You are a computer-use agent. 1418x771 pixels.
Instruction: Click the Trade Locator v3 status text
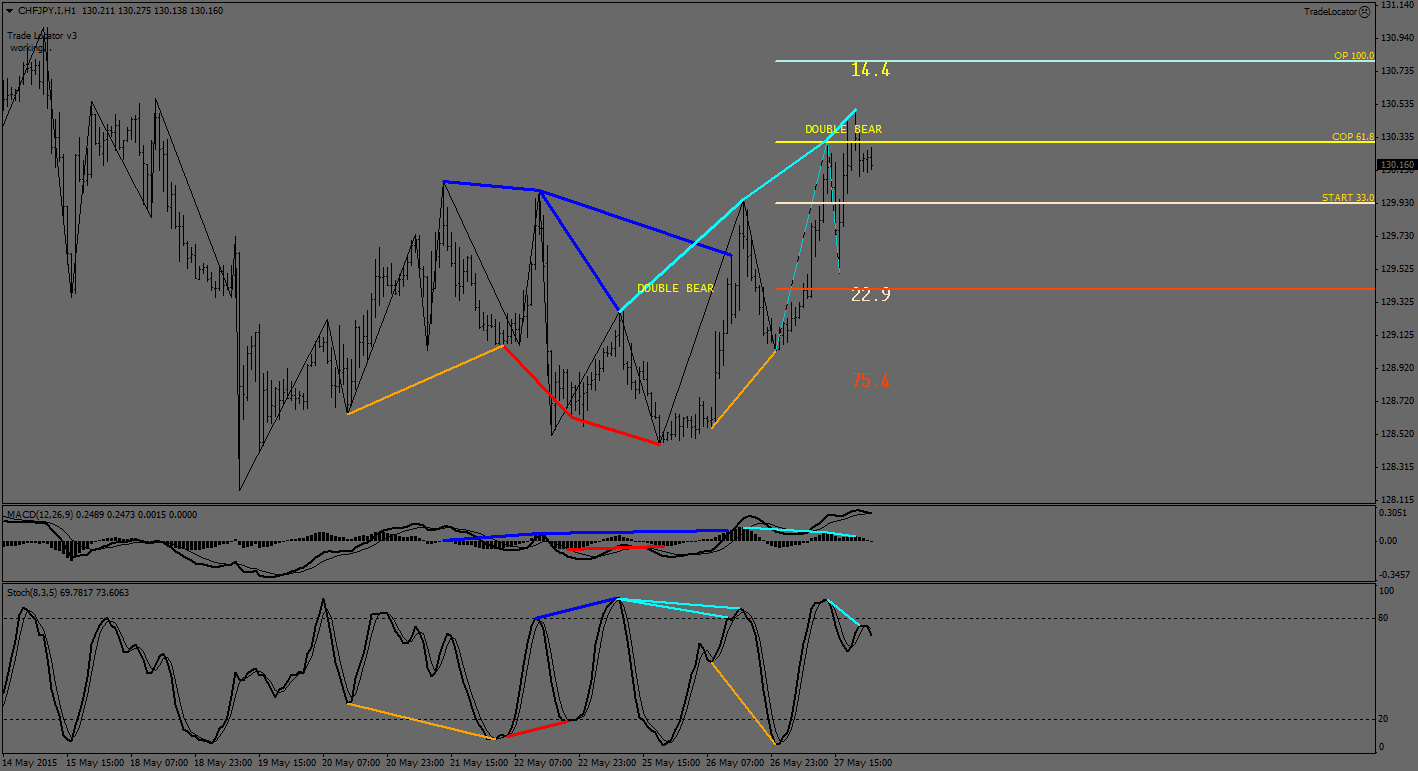click(42, 36)
